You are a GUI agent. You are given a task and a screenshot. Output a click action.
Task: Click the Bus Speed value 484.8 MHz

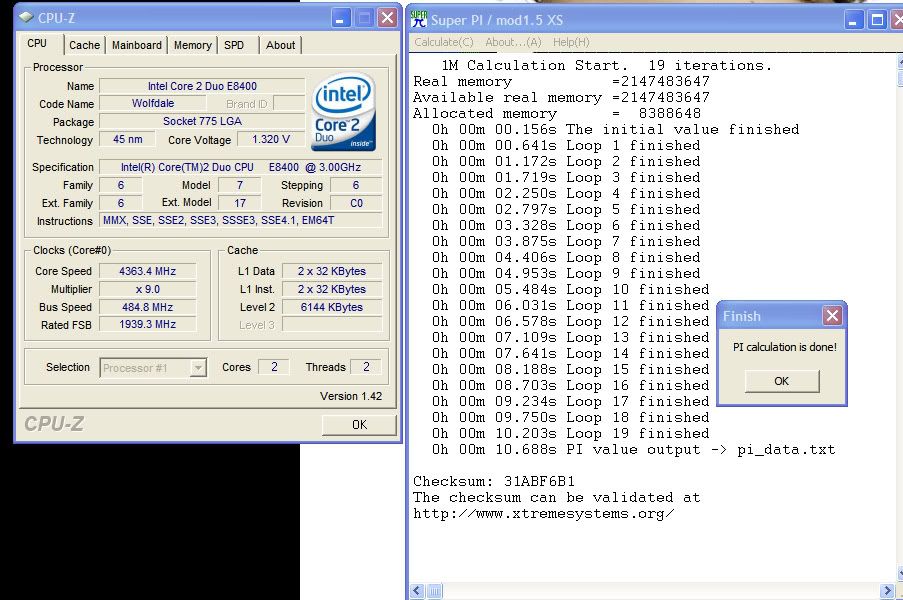pyautogui.click(x=147, y=307)
